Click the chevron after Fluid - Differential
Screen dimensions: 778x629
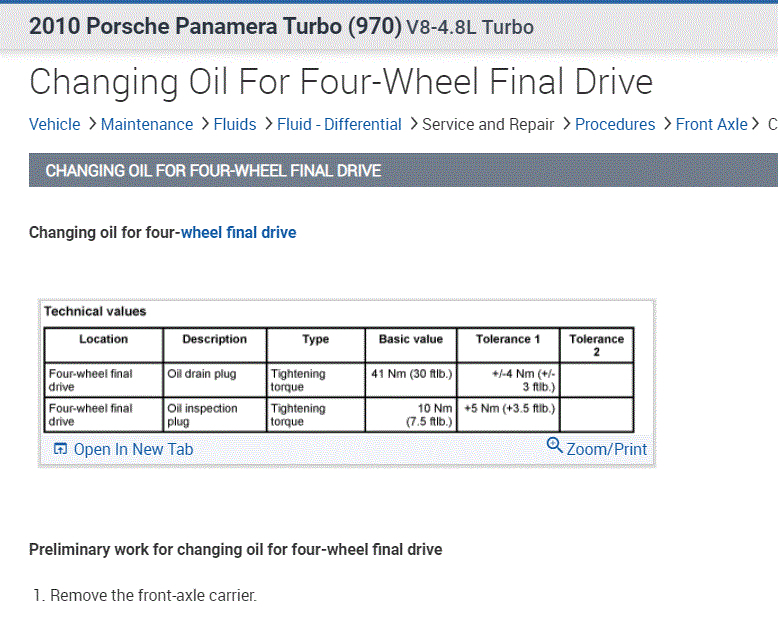click(412, 124)
